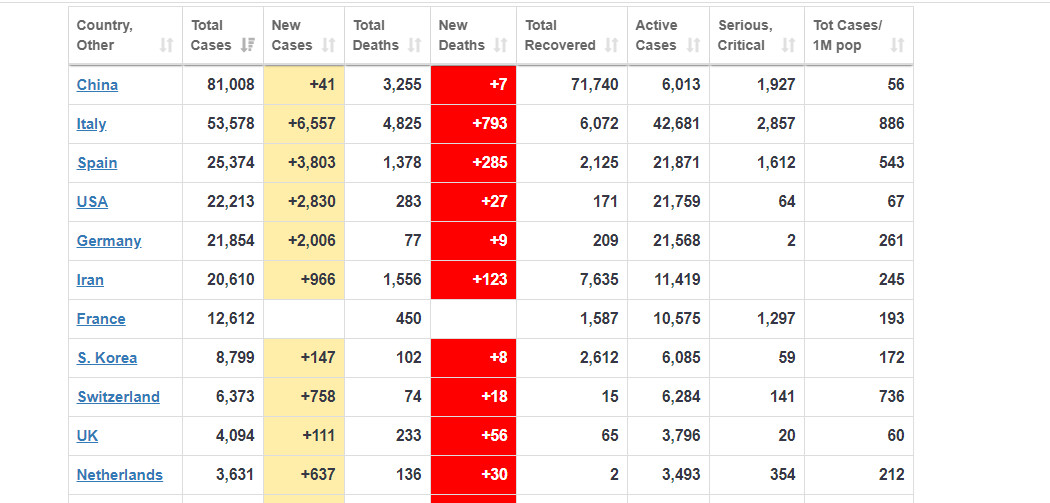Click sort arrows in Serious, Critical header
The height and width of the screenshot is (503, 1050).
(x=788, y=45)
